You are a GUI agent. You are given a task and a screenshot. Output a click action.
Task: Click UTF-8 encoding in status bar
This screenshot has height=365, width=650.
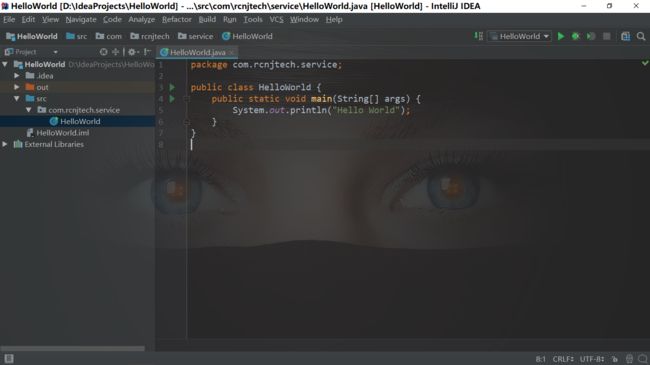592,359
